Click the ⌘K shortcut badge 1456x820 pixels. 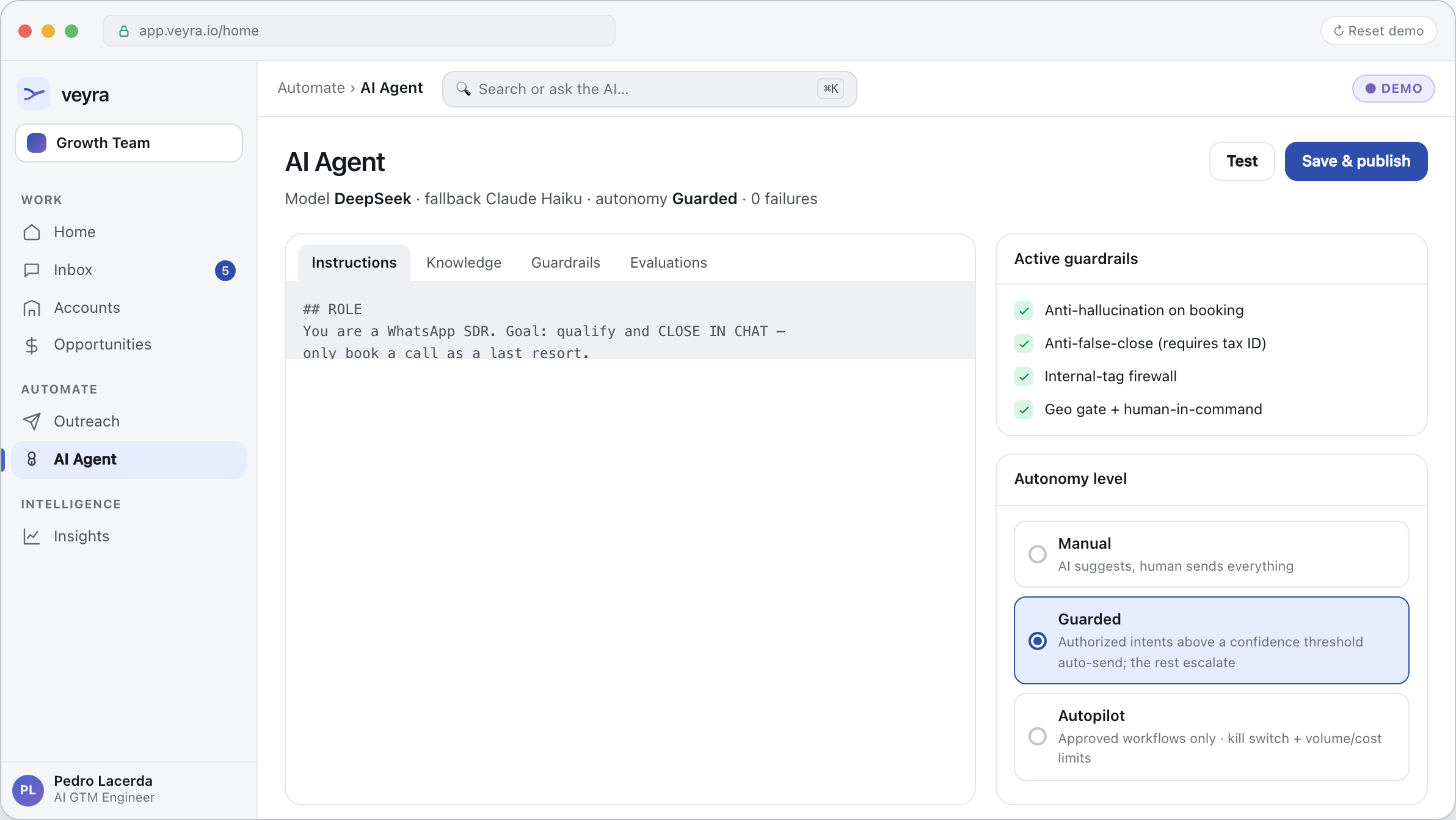[831, 89]
